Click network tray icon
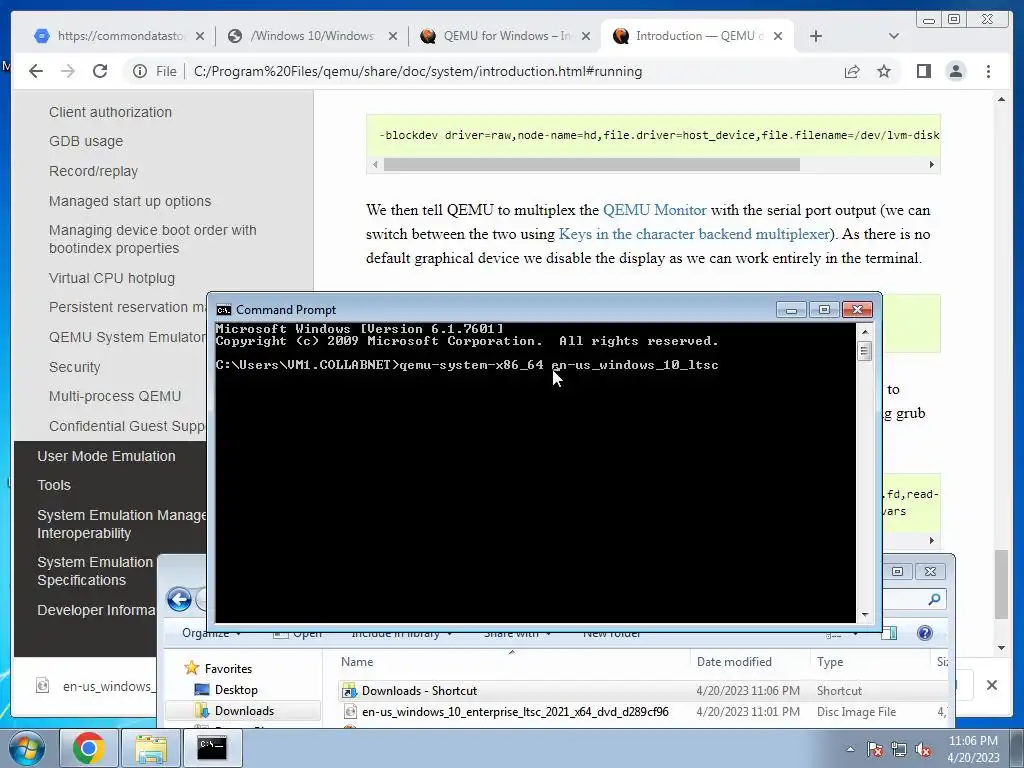 coord(899,749)
